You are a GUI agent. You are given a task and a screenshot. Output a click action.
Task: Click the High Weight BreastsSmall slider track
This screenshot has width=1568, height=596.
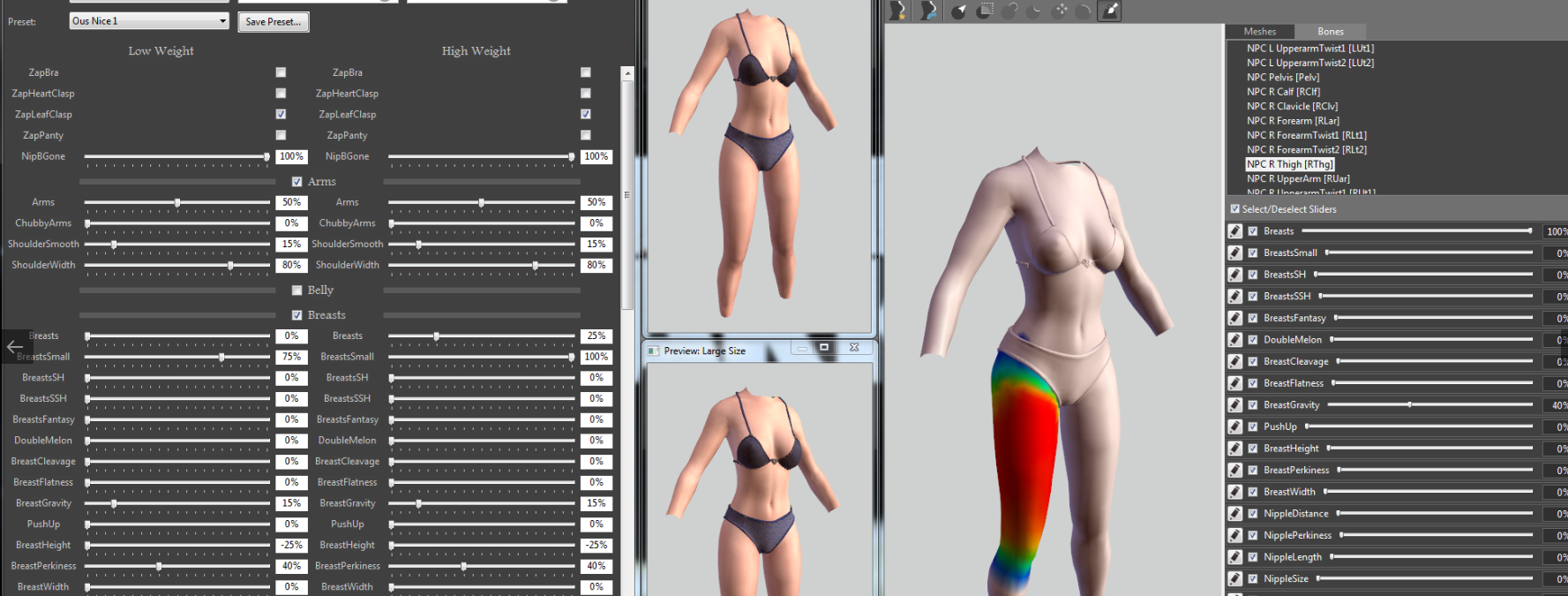(482, 357)
